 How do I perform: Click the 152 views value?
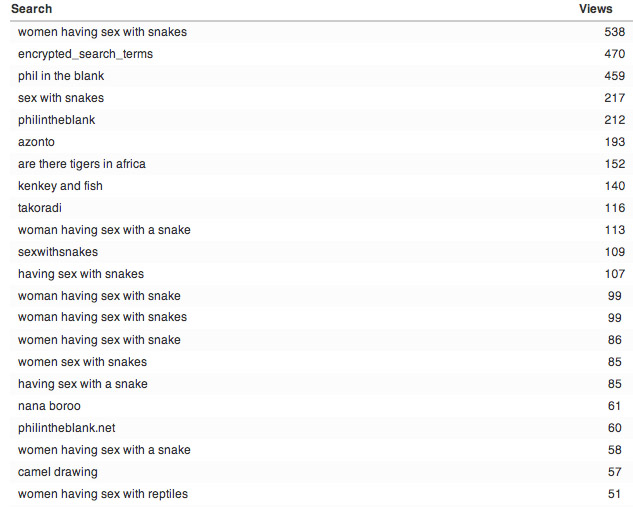point(614,164)
